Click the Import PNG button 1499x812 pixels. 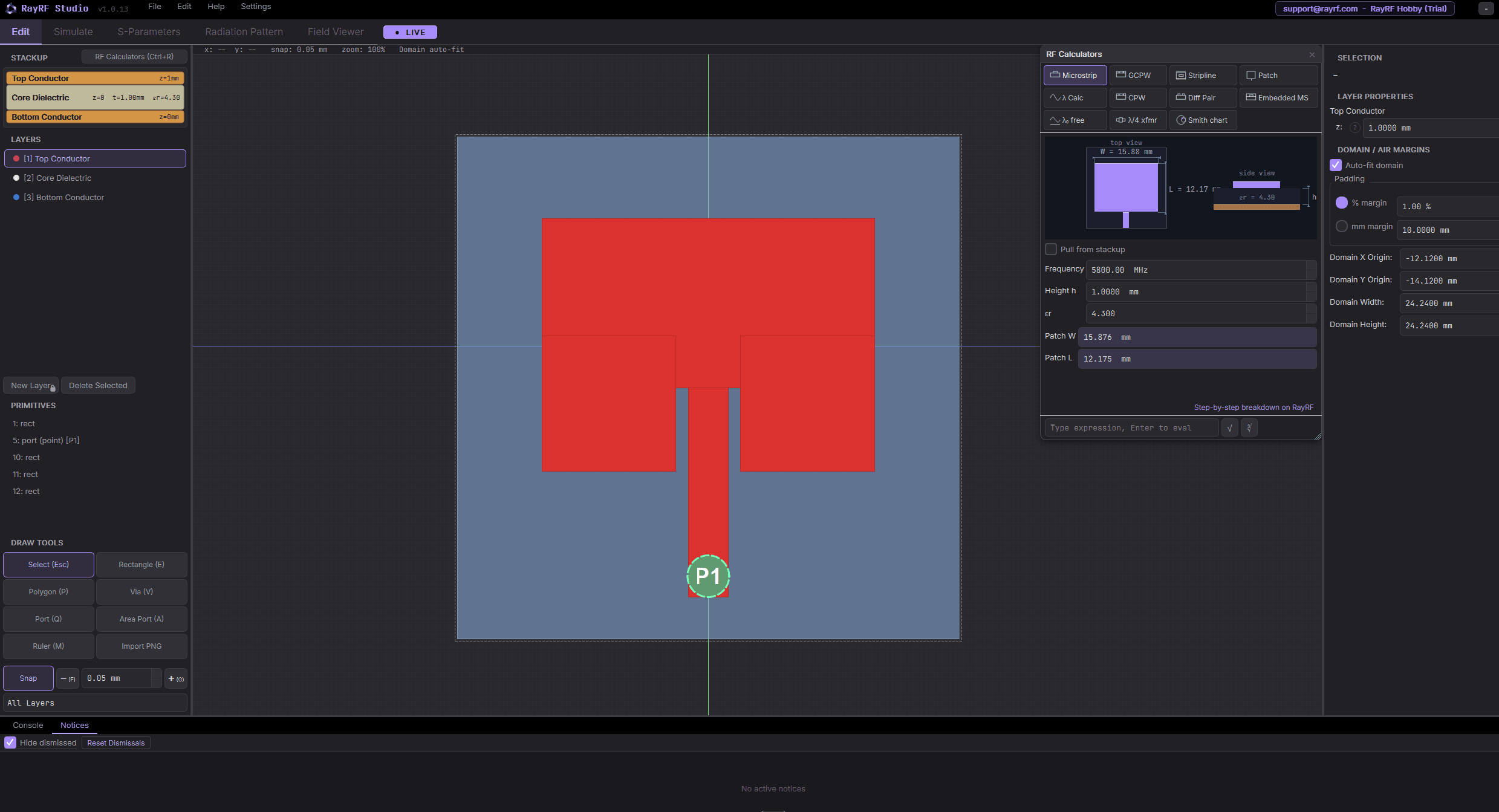click(x=141, y=646)
